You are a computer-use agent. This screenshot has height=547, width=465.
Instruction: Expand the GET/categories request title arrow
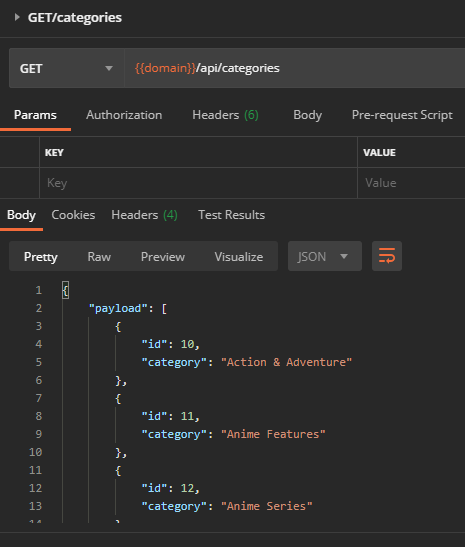(x=17, y=17)
